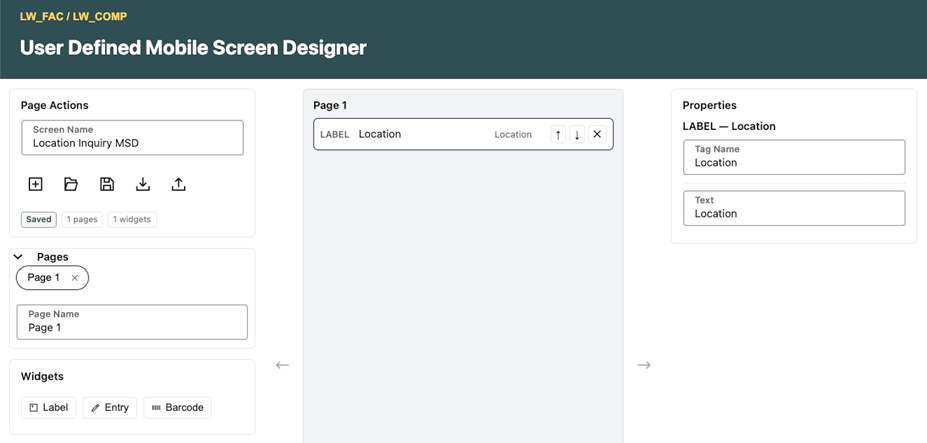Go to previous page with left arrow
This screenshot has height=443, width=927.
click(282, 365)
